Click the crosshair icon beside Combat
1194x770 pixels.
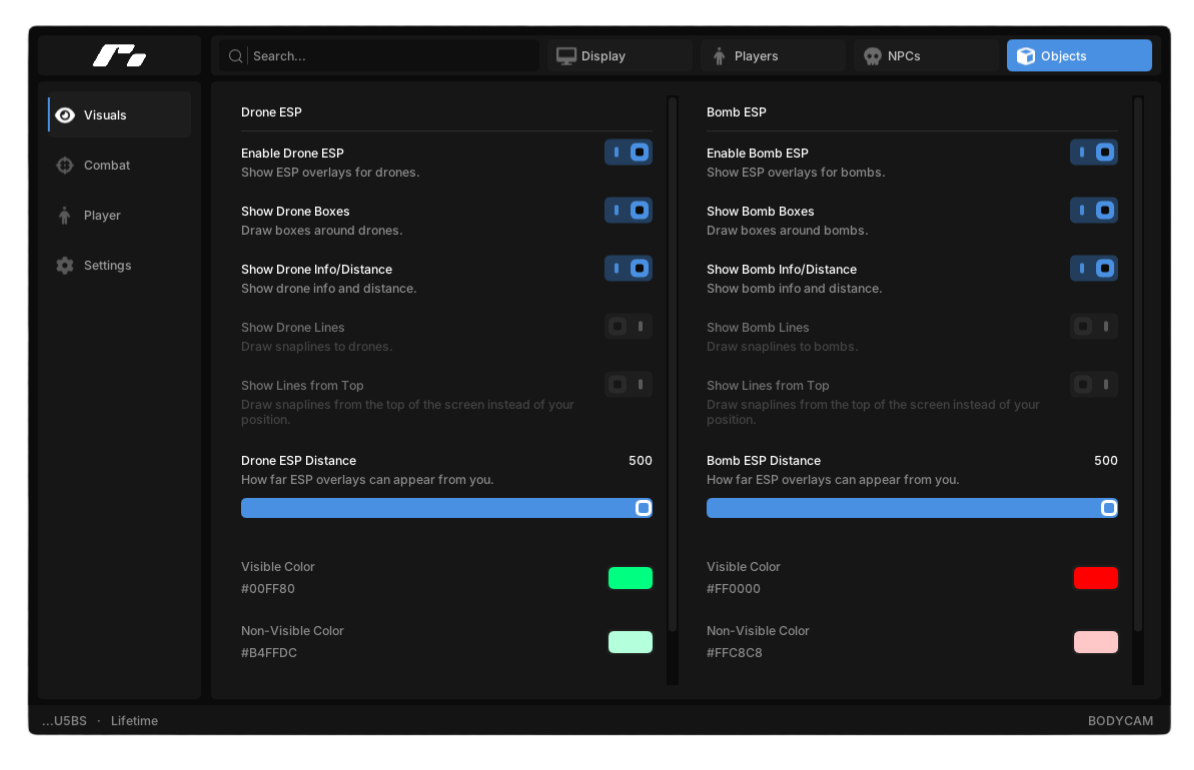65,165
